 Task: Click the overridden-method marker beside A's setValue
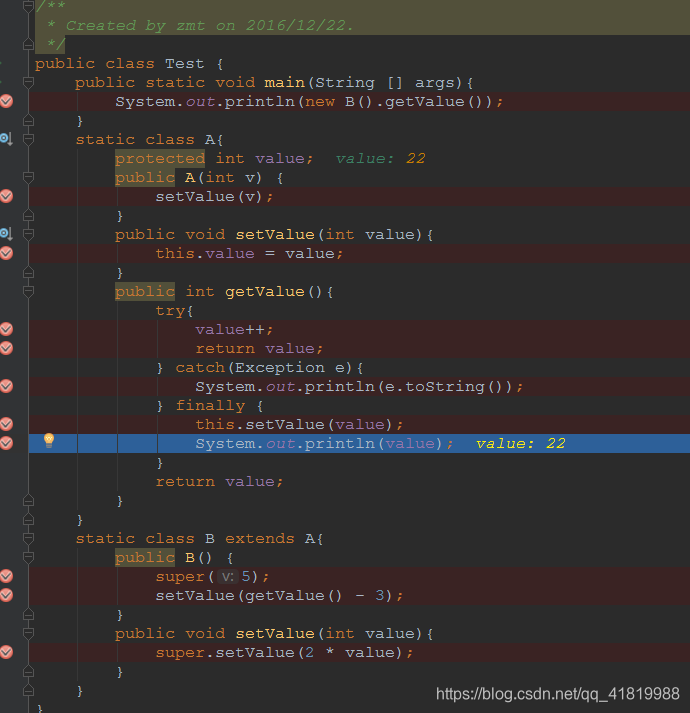6,234
